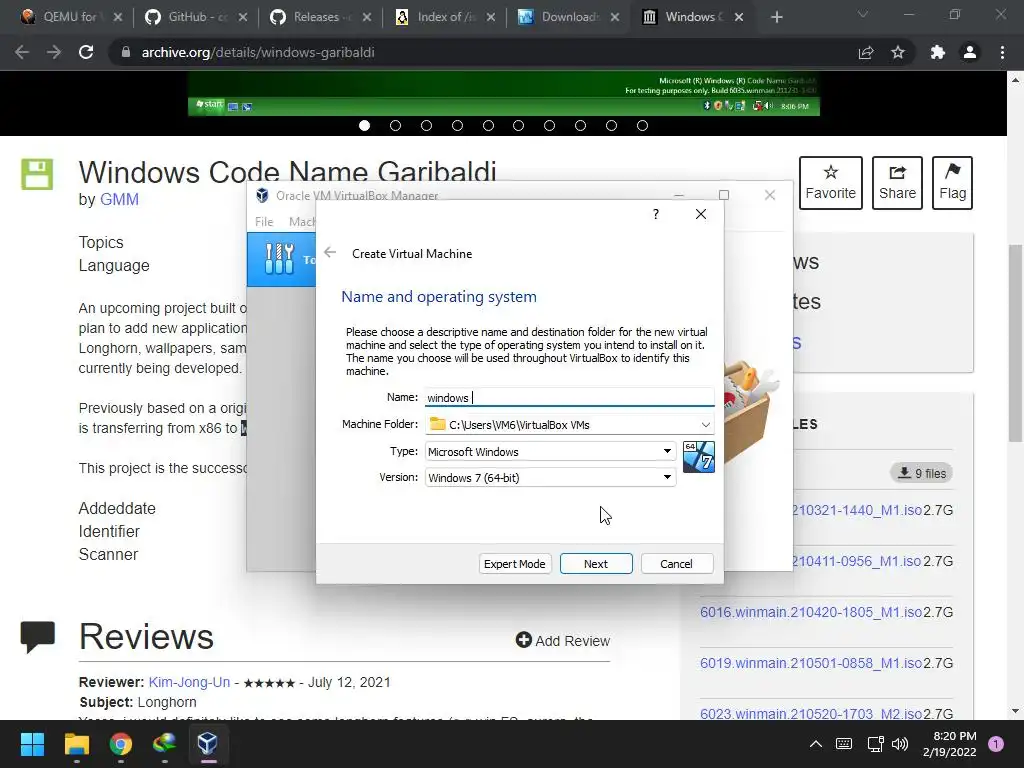Select the fifth carousel dot
This screenshot has height=768, width=1024.
[488, 125]
